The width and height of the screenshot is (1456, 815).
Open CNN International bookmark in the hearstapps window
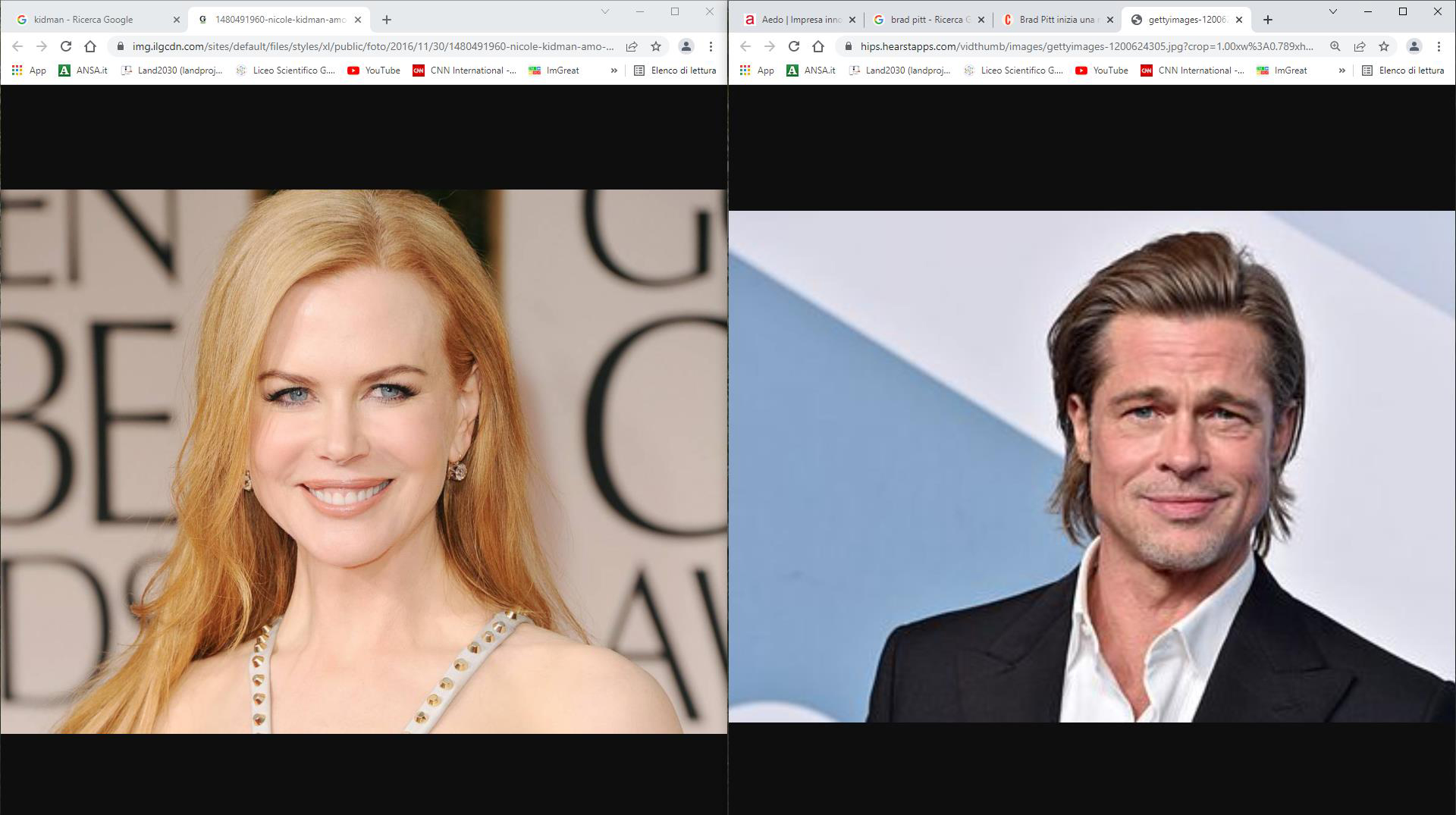(x=1192, y=71)
